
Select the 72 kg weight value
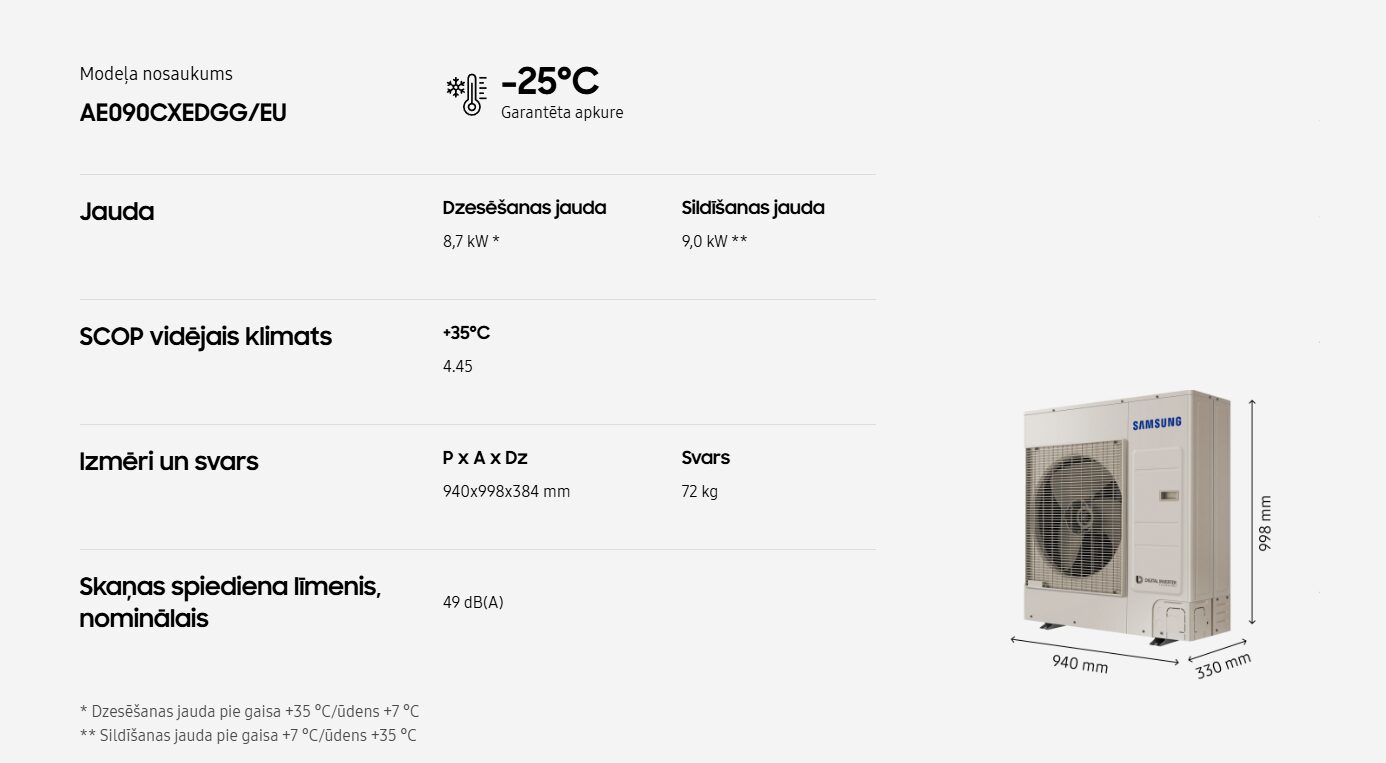(699, 491)
